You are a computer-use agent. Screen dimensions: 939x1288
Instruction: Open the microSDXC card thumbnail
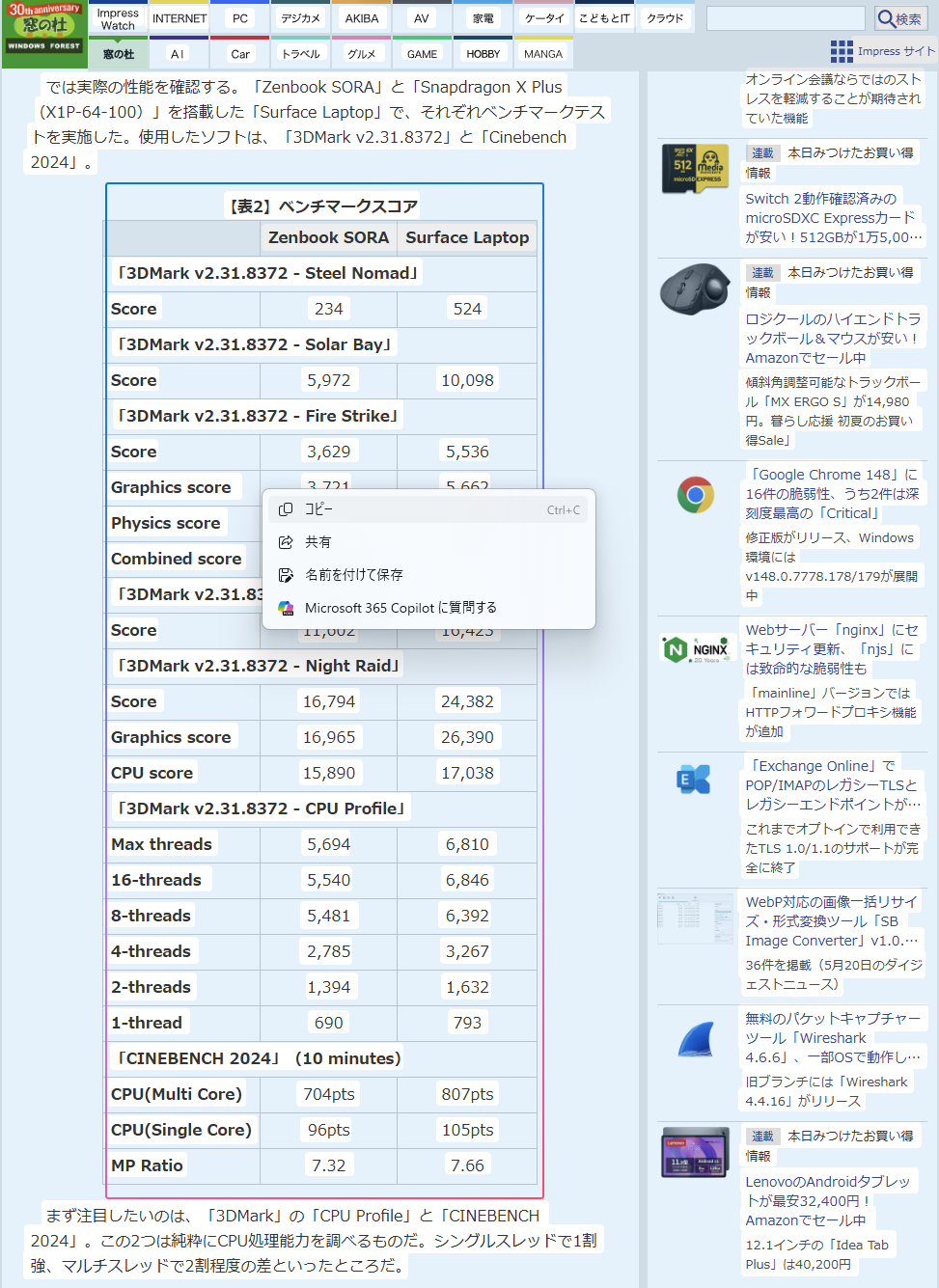pyautogui.click(x=695, y=168)
